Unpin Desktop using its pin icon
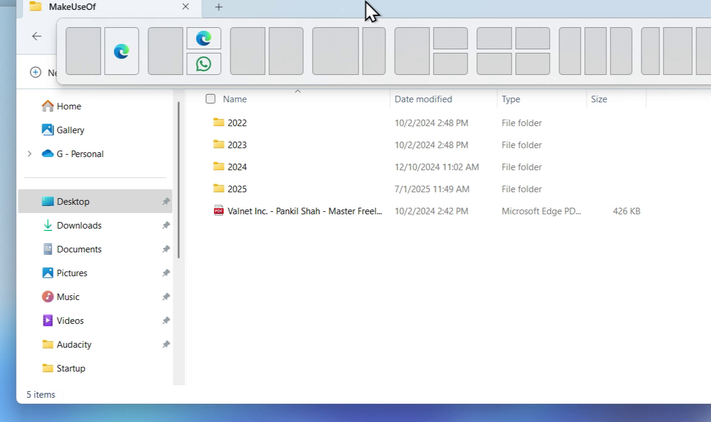This screenshot has height=422, width=711. click(x=166, y=202)
